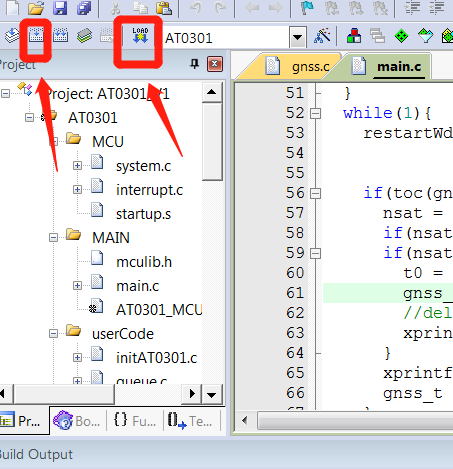This screenshot has height=469, width=453.
Task: Select the Project (Pr...) bottom tab
Action: [24, 421]
